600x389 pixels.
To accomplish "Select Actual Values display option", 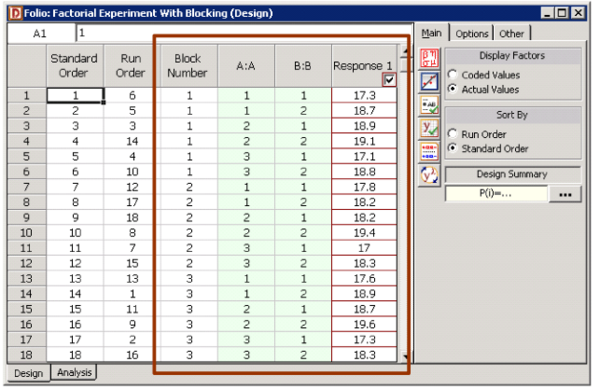I will pos(453,89).
